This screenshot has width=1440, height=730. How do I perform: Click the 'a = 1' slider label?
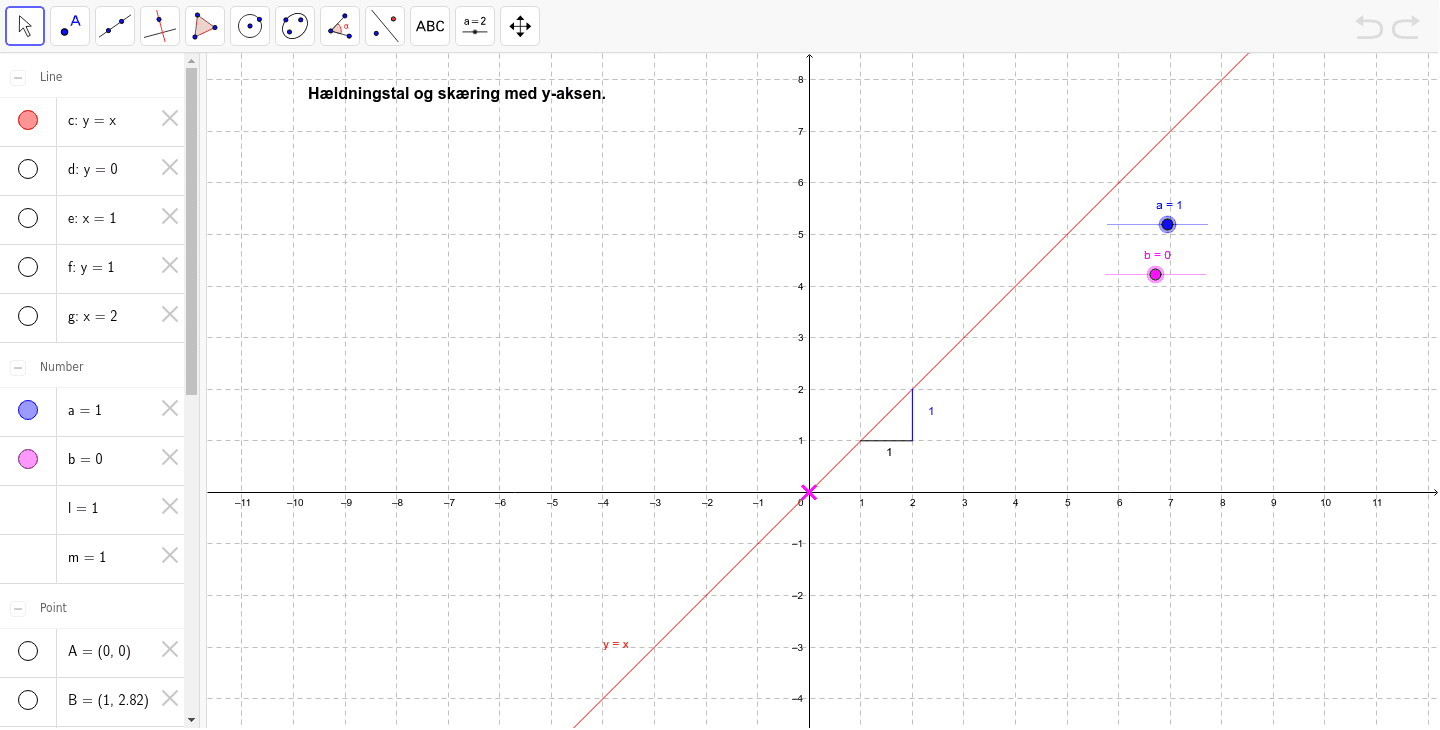1169,205
